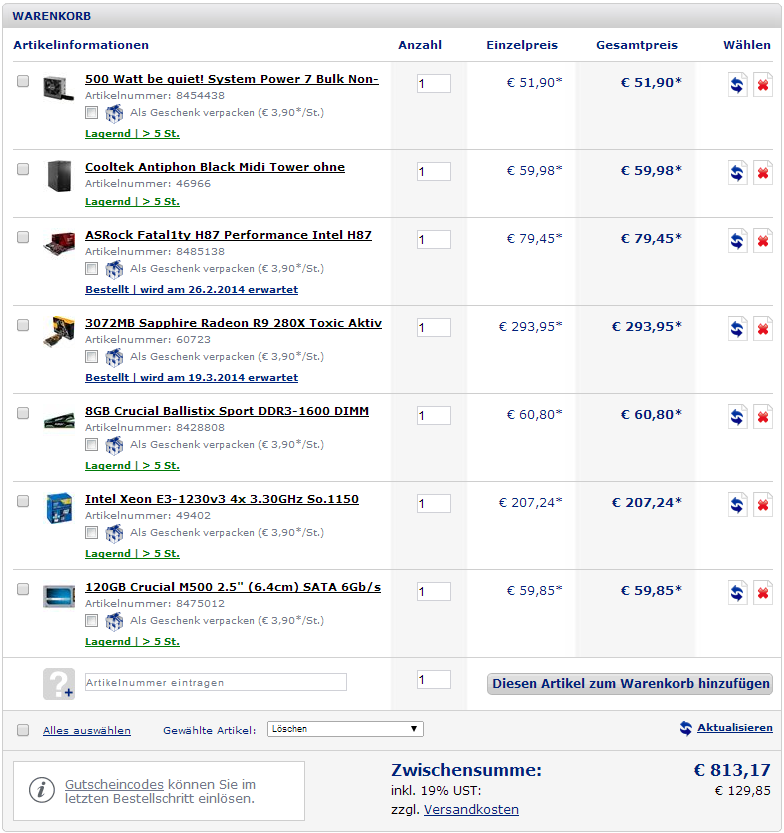Open the 500 Watt be quiet! System Power product

232,79
